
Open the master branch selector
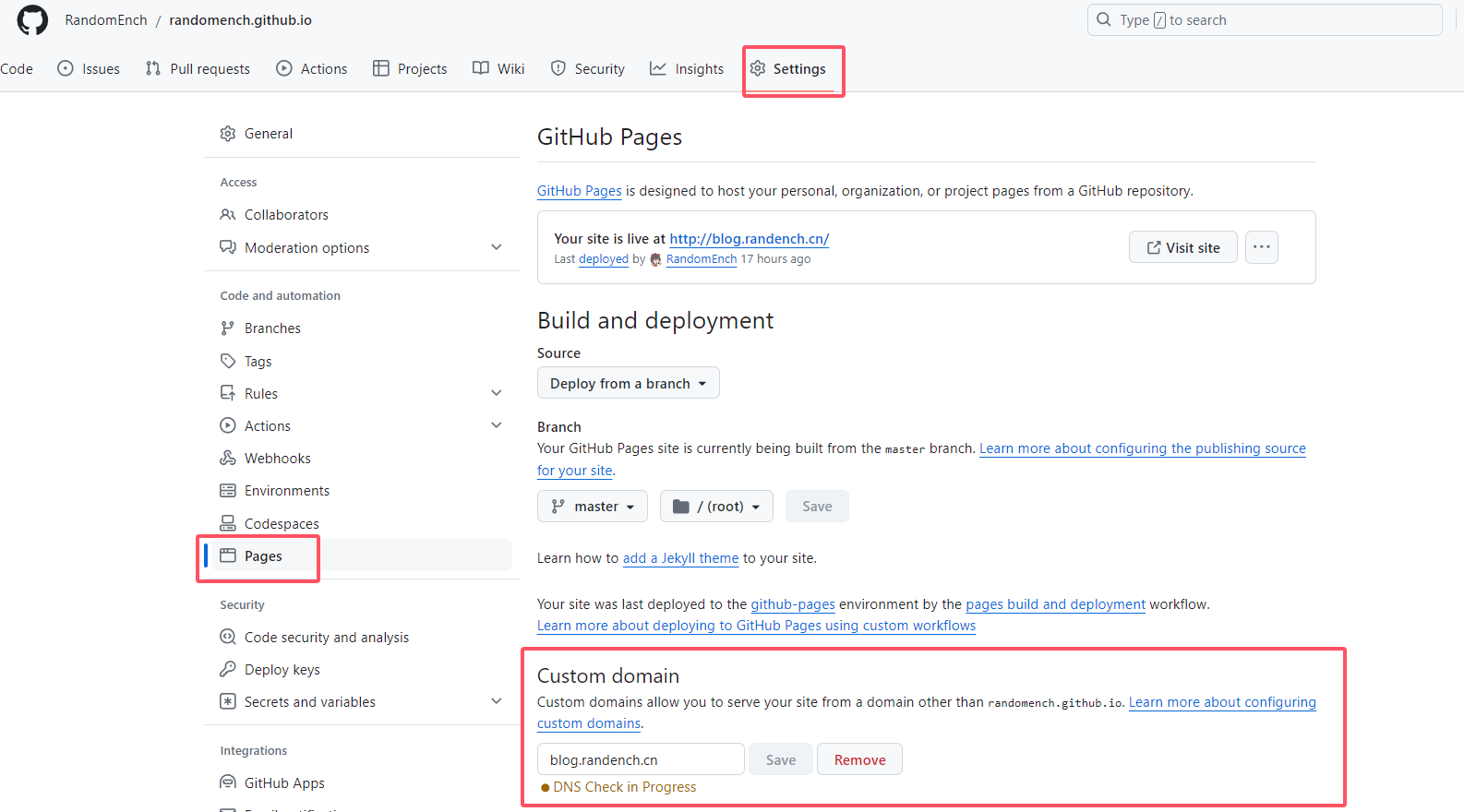click(x=593, y=507)
